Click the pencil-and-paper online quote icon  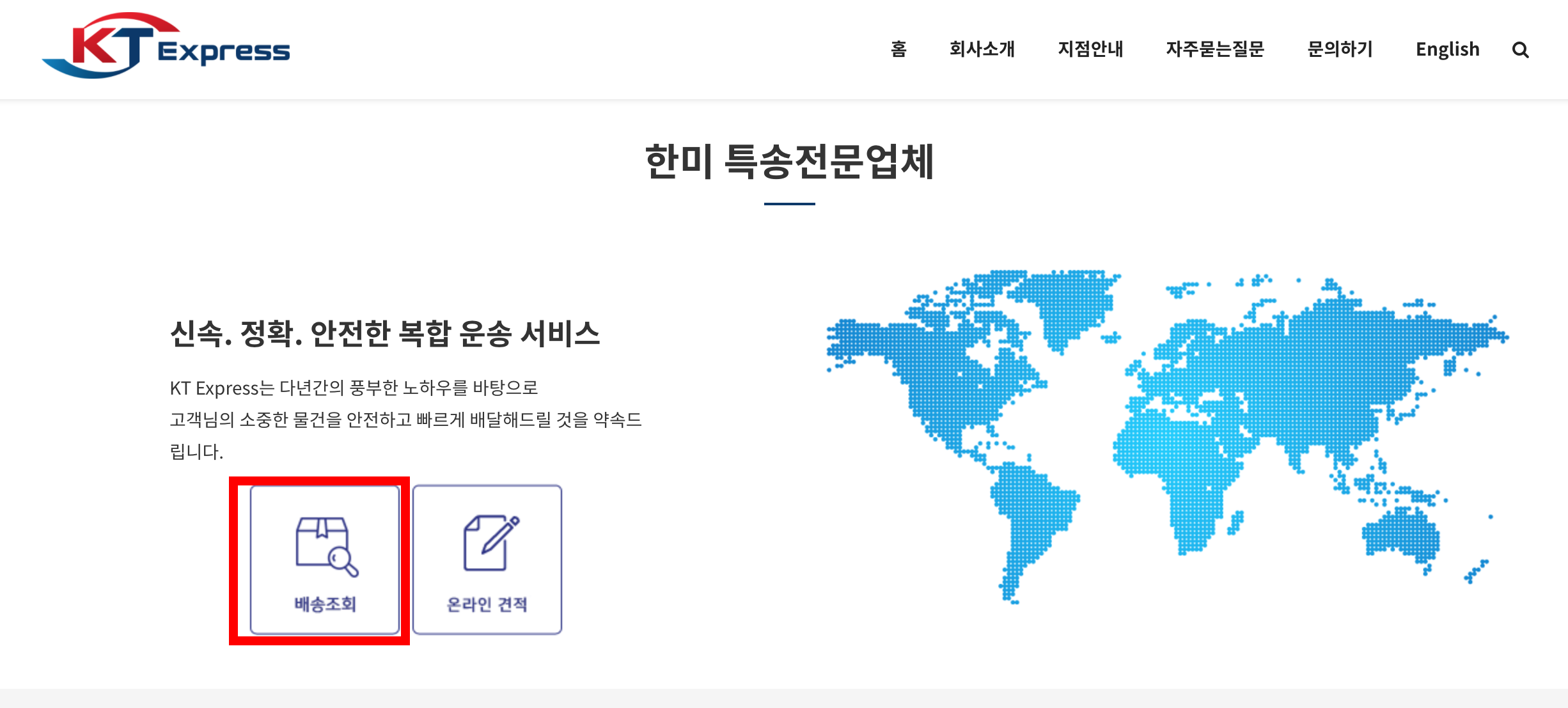click(490, 544)
